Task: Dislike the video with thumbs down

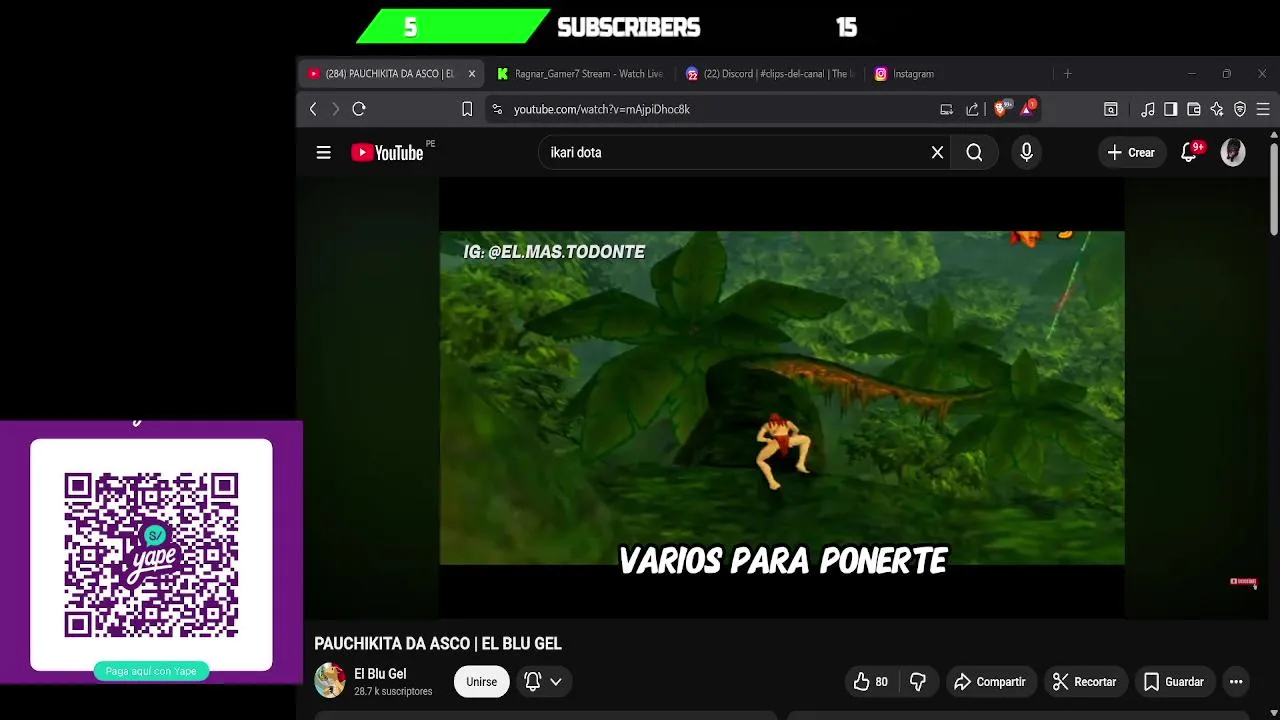Action: tap(918, 682)
